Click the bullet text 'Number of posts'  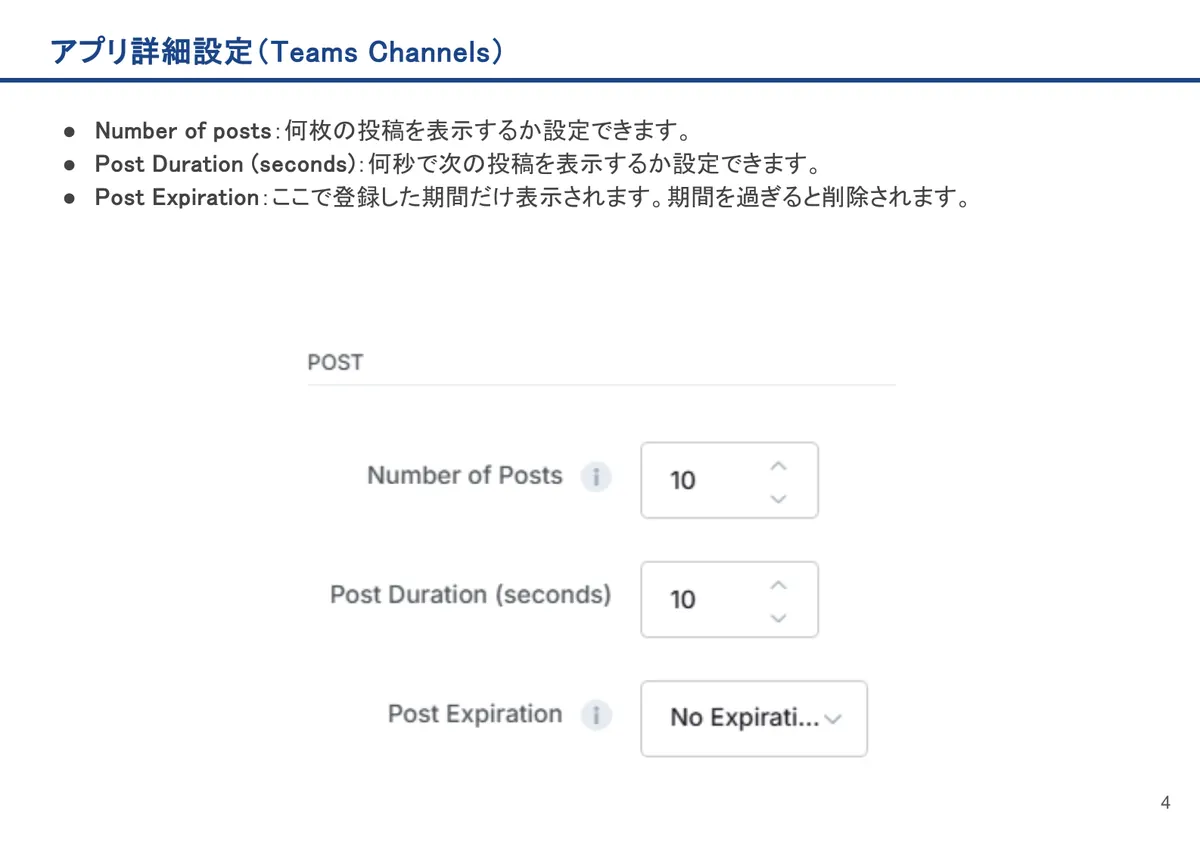[x=183, y=131]
